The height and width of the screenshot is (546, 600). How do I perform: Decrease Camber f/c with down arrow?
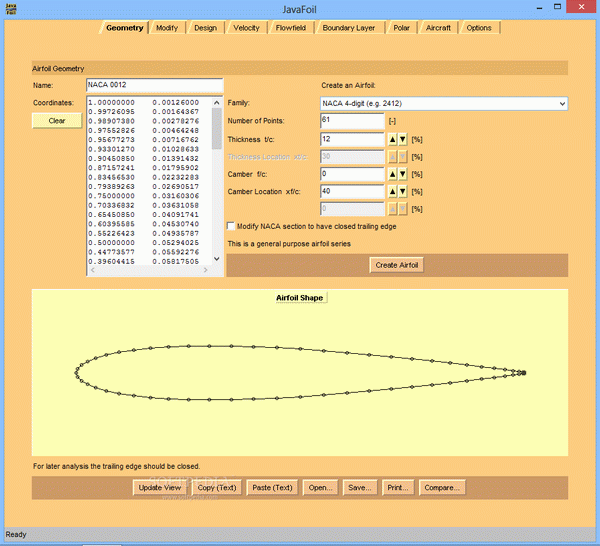(403, 174)
